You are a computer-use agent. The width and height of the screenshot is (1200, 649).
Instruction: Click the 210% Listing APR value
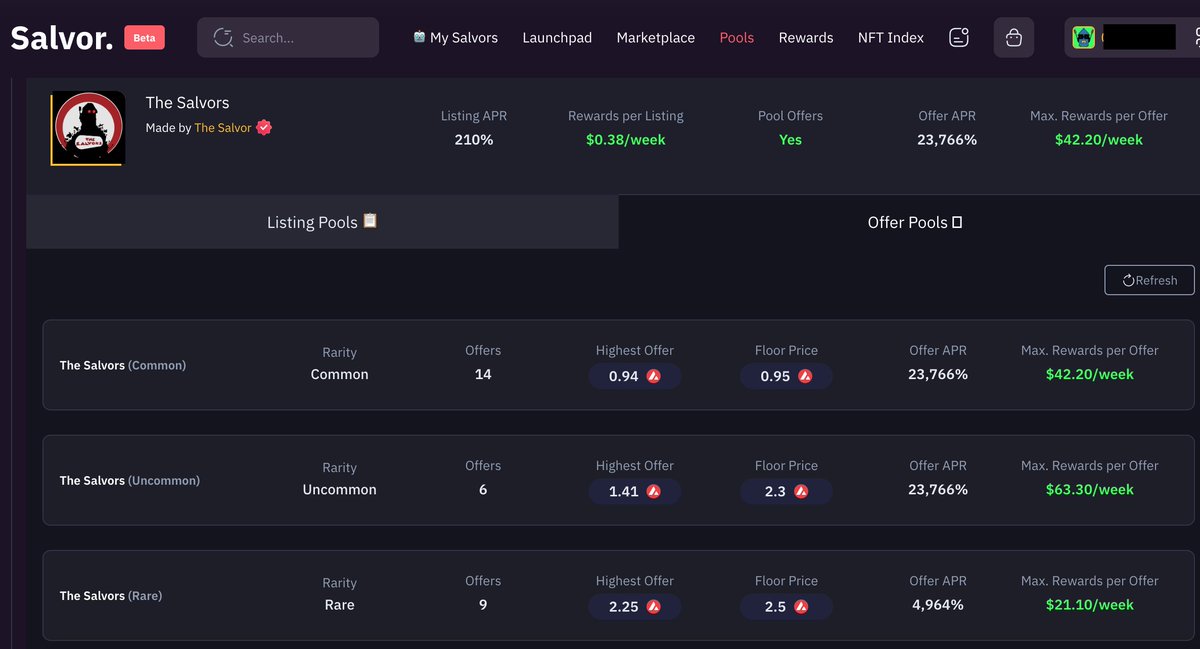pyautogui.click(x=474, y=139)
